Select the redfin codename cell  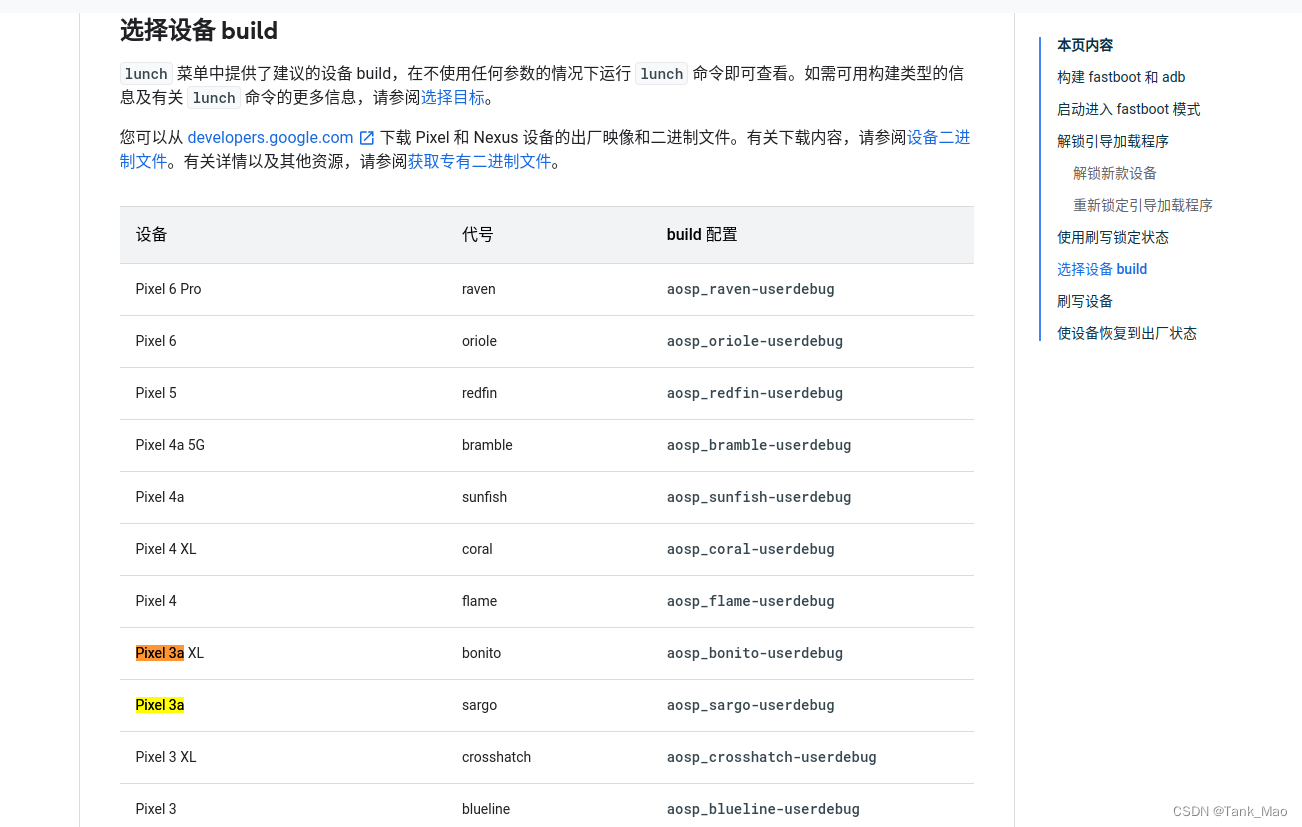(479, 393)
